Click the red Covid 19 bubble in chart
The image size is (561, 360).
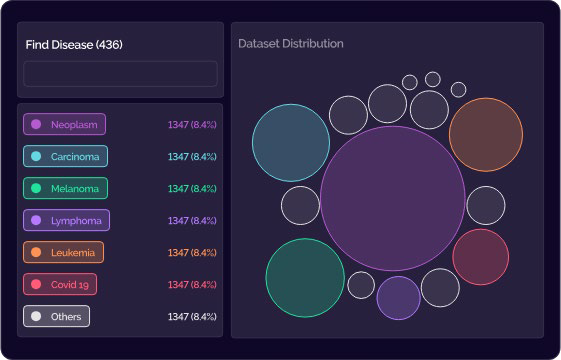[x=480, y=257]
